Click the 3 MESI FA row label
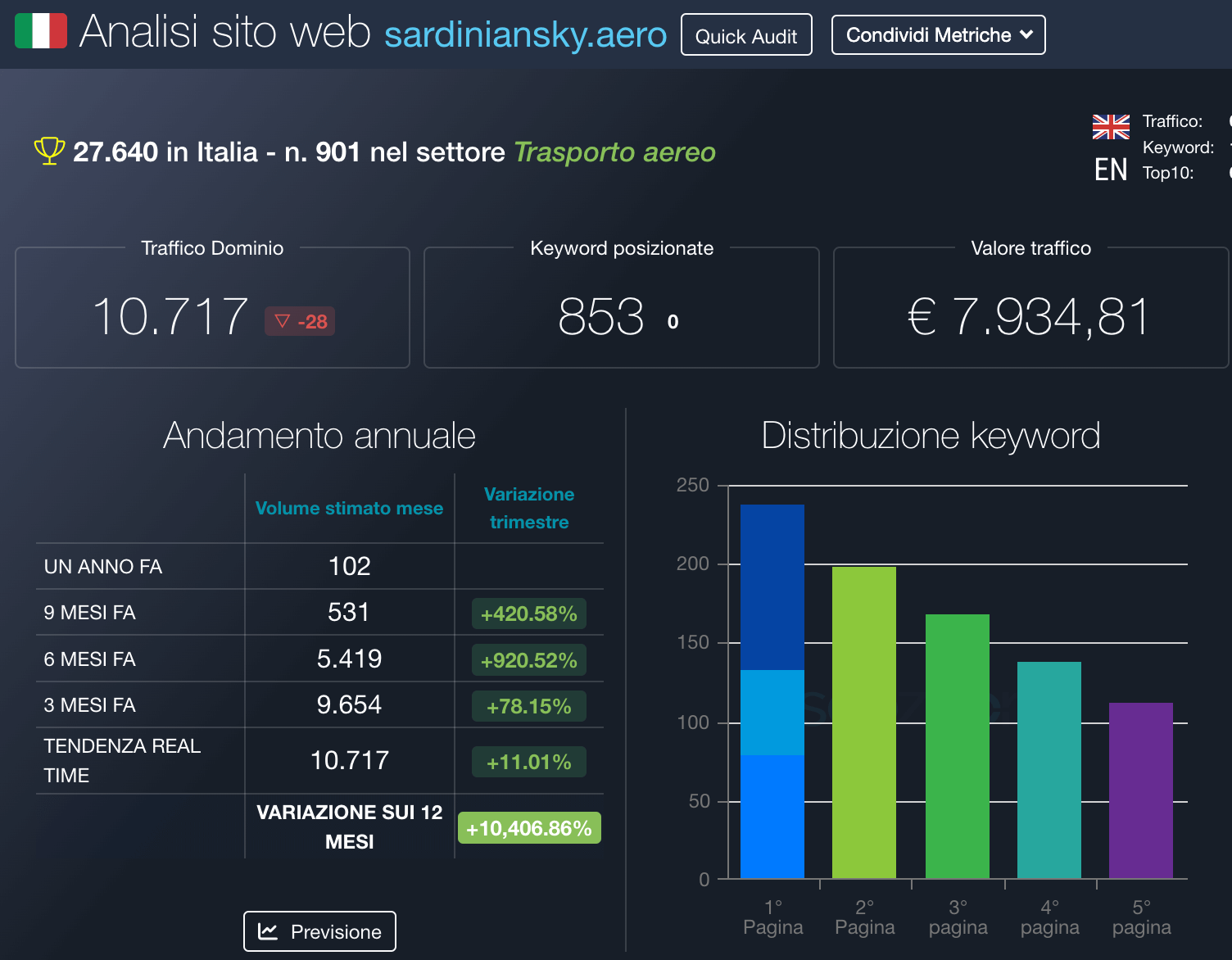Screen dimensions: 1232x960 (90, 705)
